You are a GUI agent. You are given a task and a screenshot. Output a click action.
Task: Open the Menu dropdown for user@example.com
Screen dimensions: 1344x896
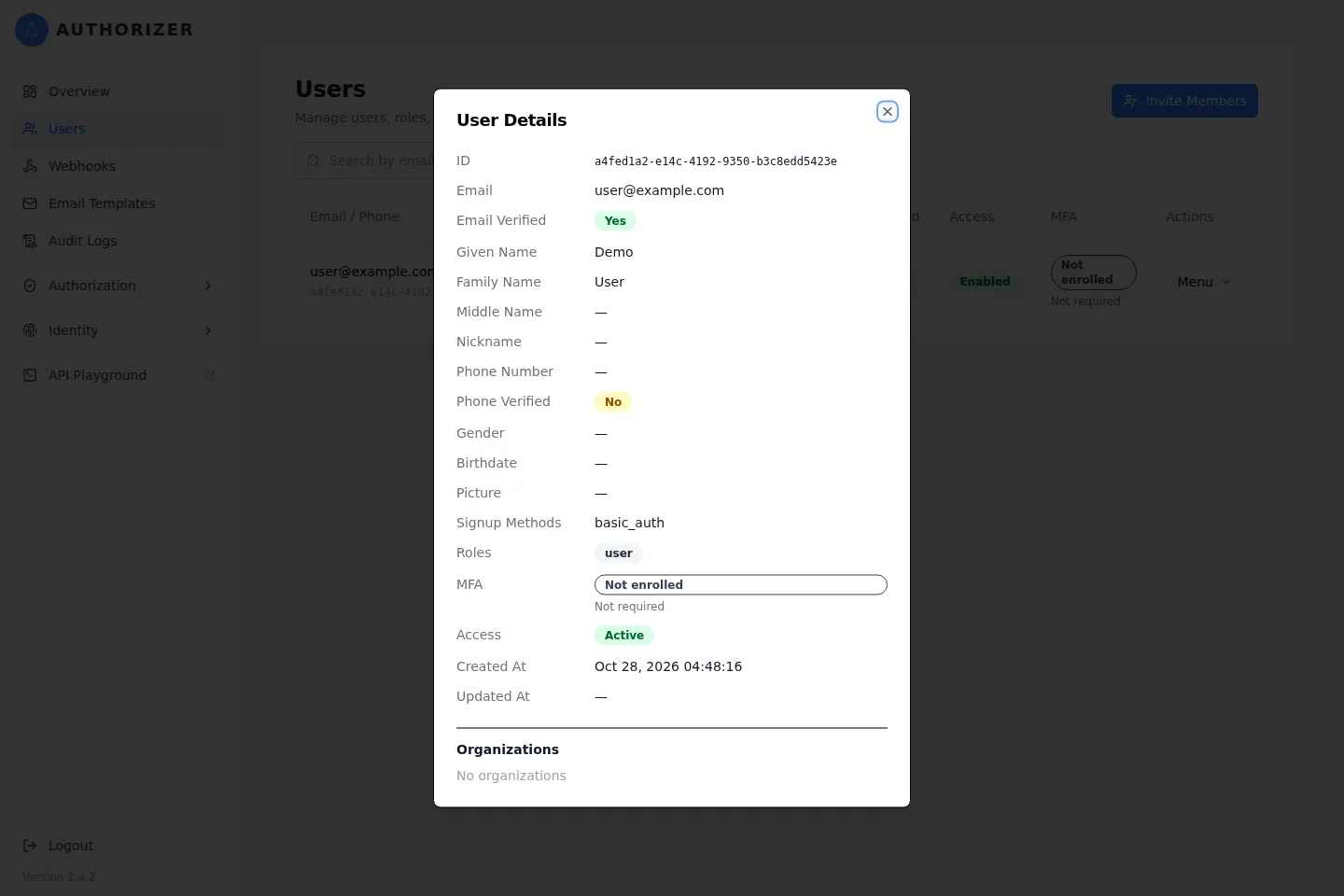pos(1203,282)
